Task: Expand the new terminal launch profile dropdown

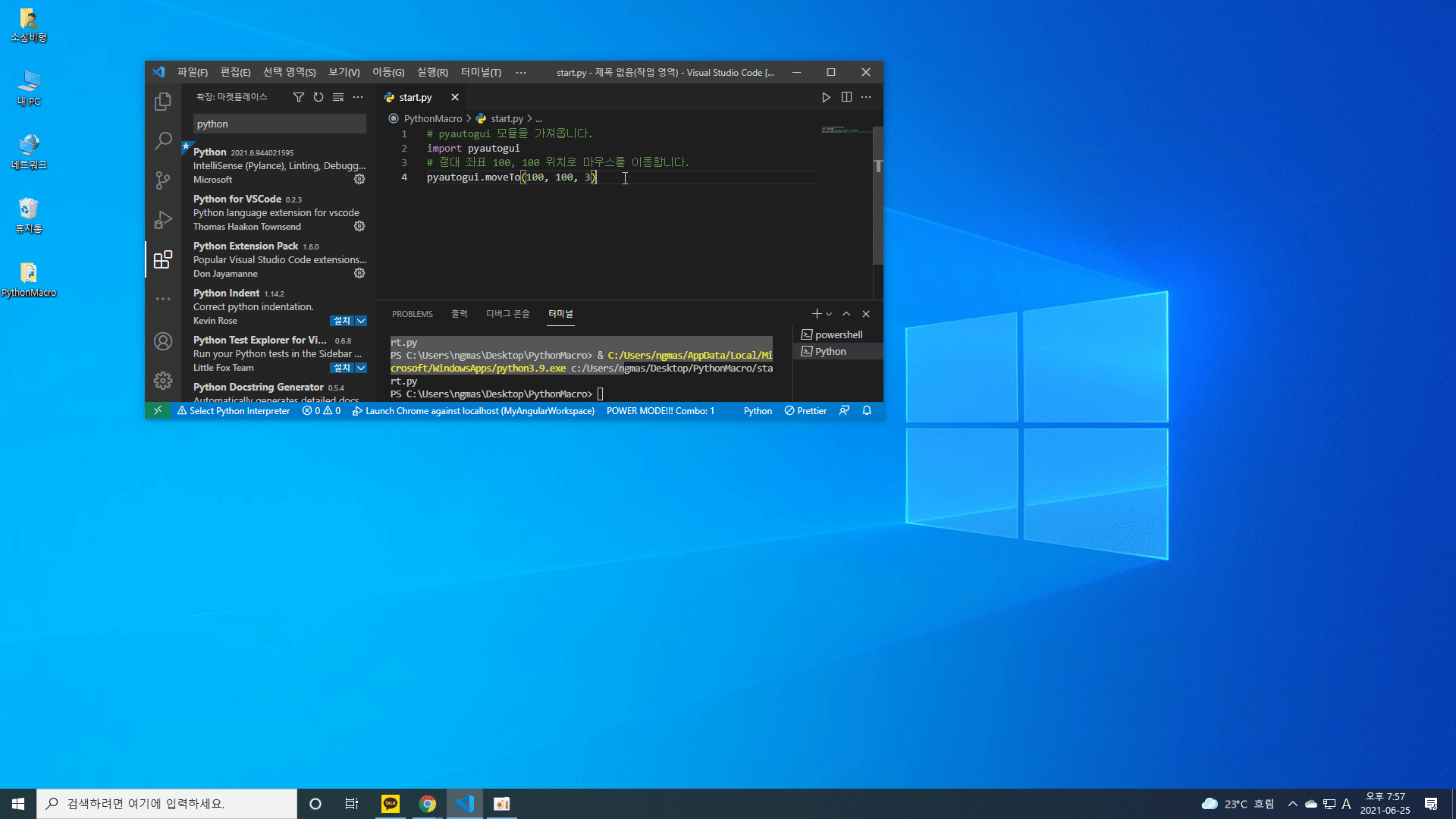Action: (x=829, y=314)
